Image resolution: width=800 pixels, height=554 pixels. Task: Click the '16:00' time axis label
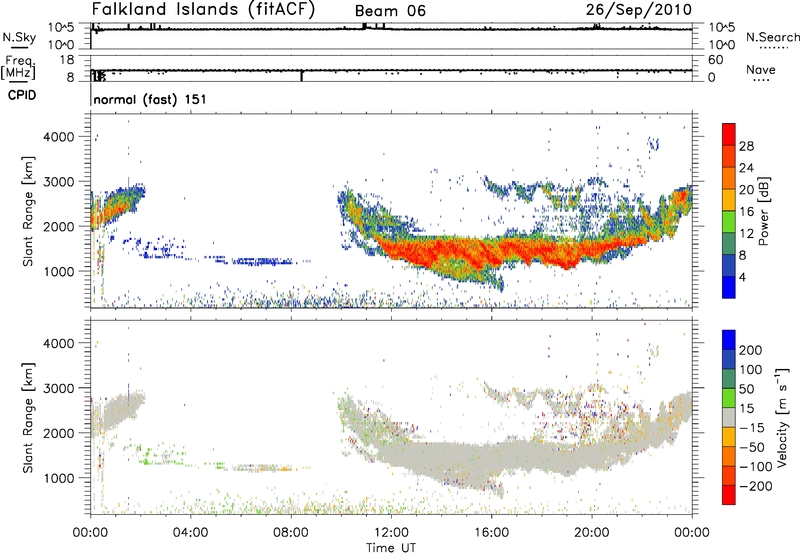pyautogui.click(x=491, y=533)
